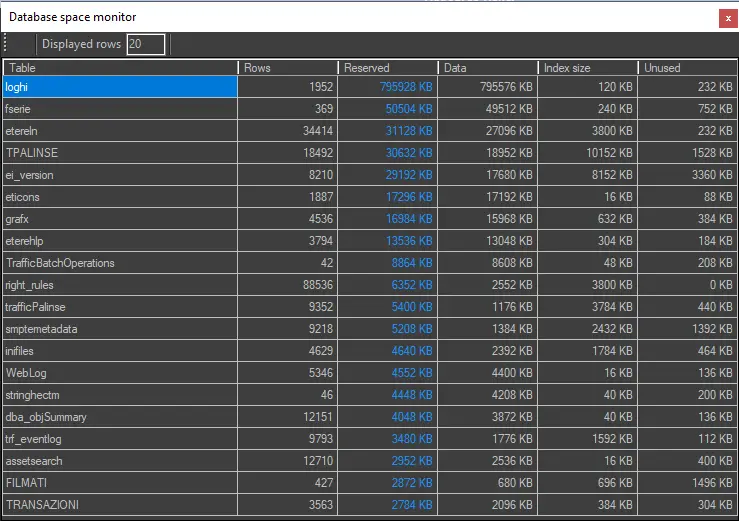Click the toolbar grip handle
The image size is (739, 521).
[6, 44]
